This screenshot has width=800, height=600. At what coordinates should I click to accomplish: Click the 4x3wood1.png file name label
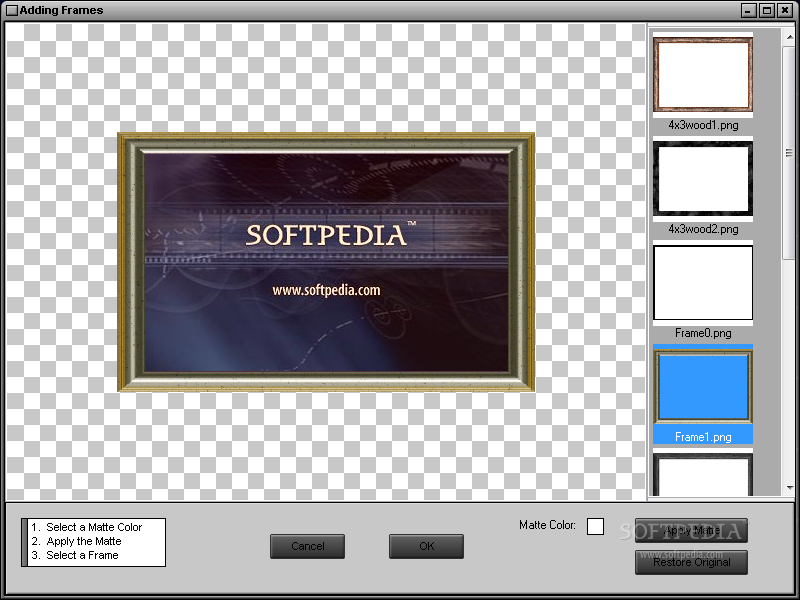(x=703, y=125)
